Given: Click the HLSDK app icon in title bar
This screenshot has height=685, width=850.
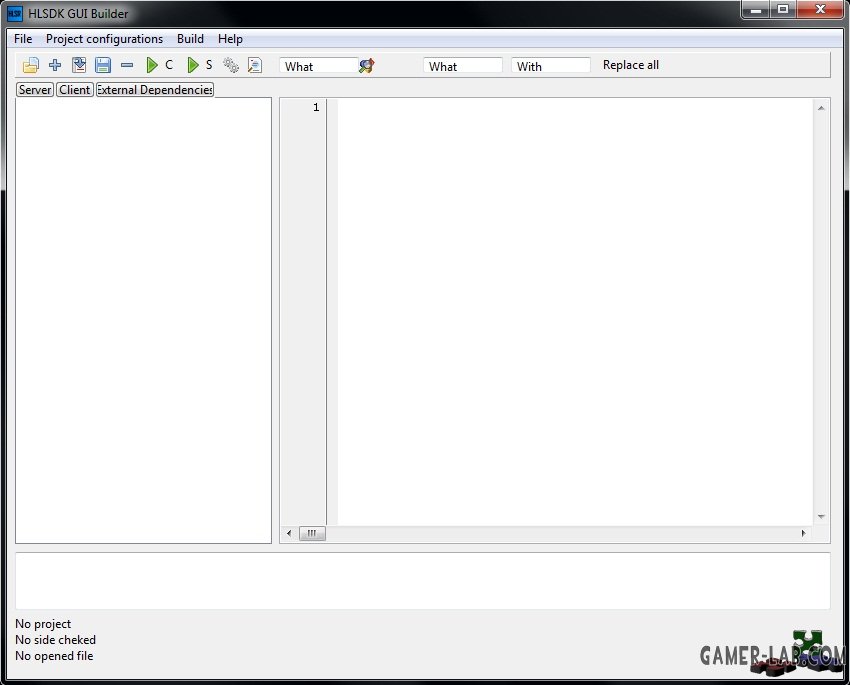Looking at the screenshot, I should click(15, 14).
